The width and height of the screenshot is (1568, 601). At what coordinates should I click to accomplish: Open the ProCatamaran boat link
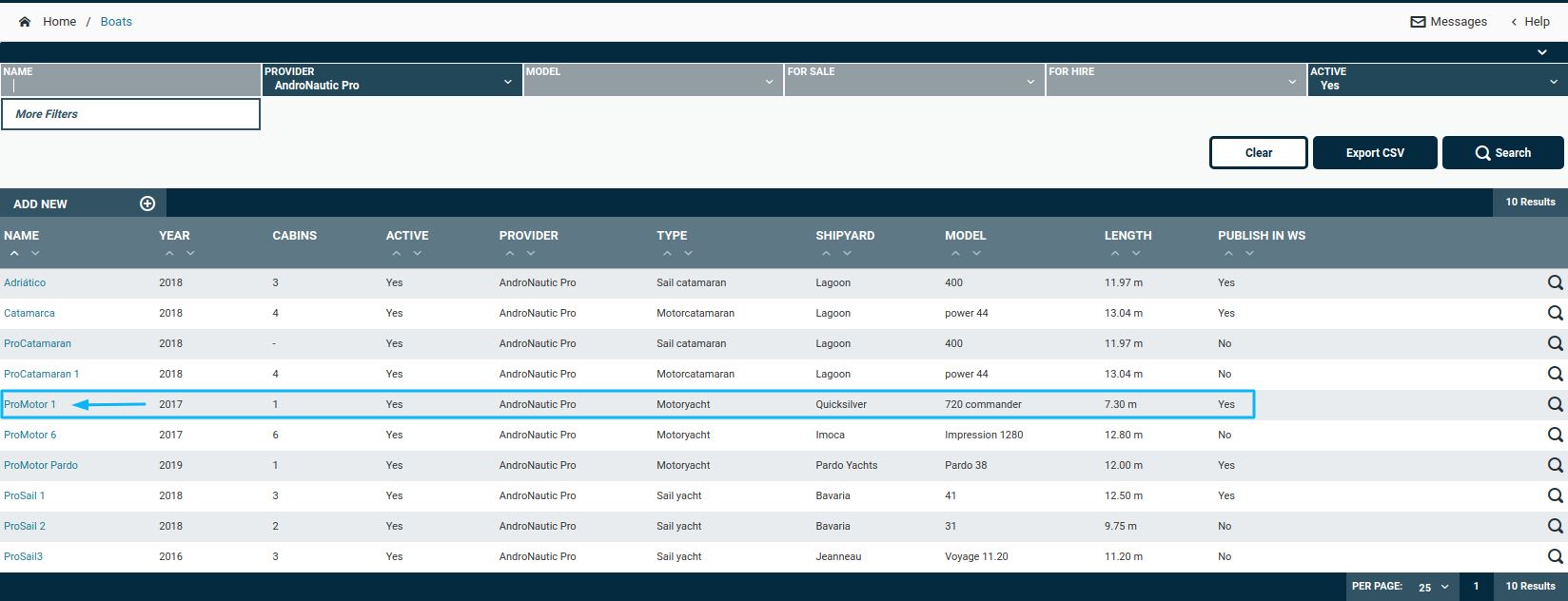(37, 343)
